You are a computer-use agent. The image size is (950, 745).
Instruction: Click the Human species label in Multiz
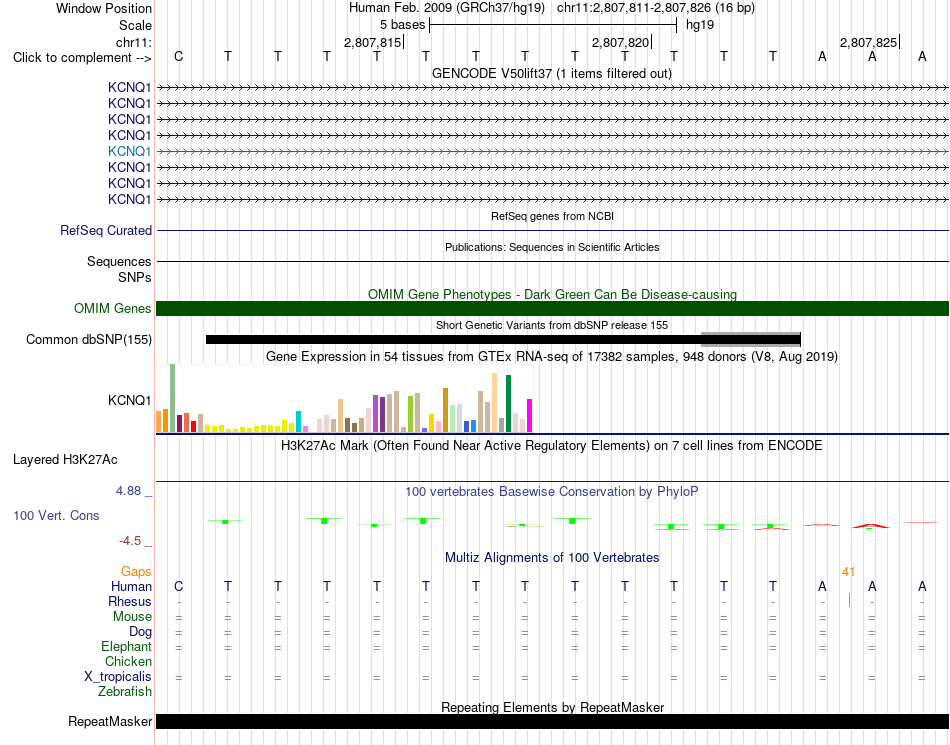(131, 586)
